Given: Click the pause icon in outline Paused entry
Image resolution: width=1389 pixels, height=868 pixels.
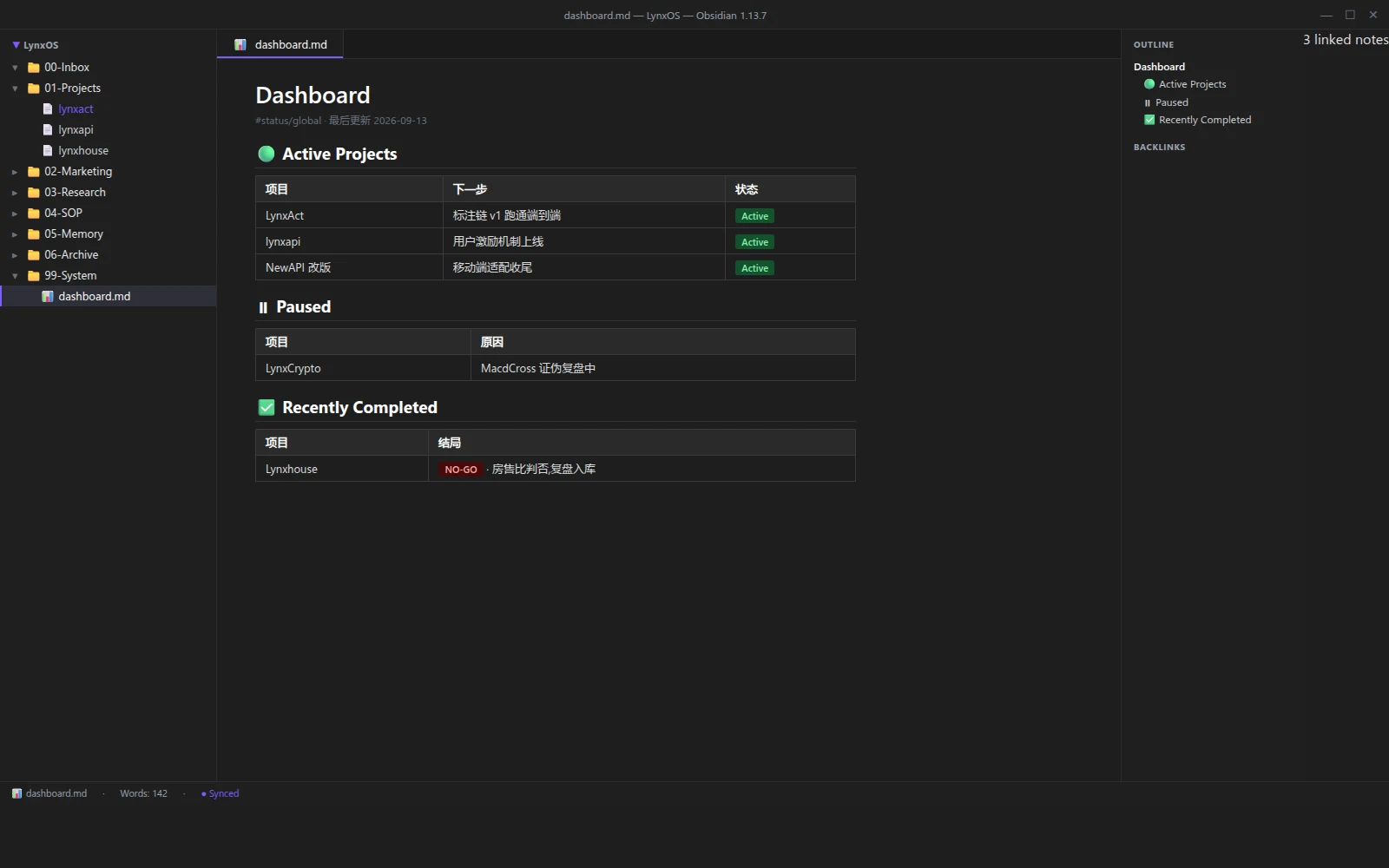Looking at the screenshot, I should (x=1148, y=102).
